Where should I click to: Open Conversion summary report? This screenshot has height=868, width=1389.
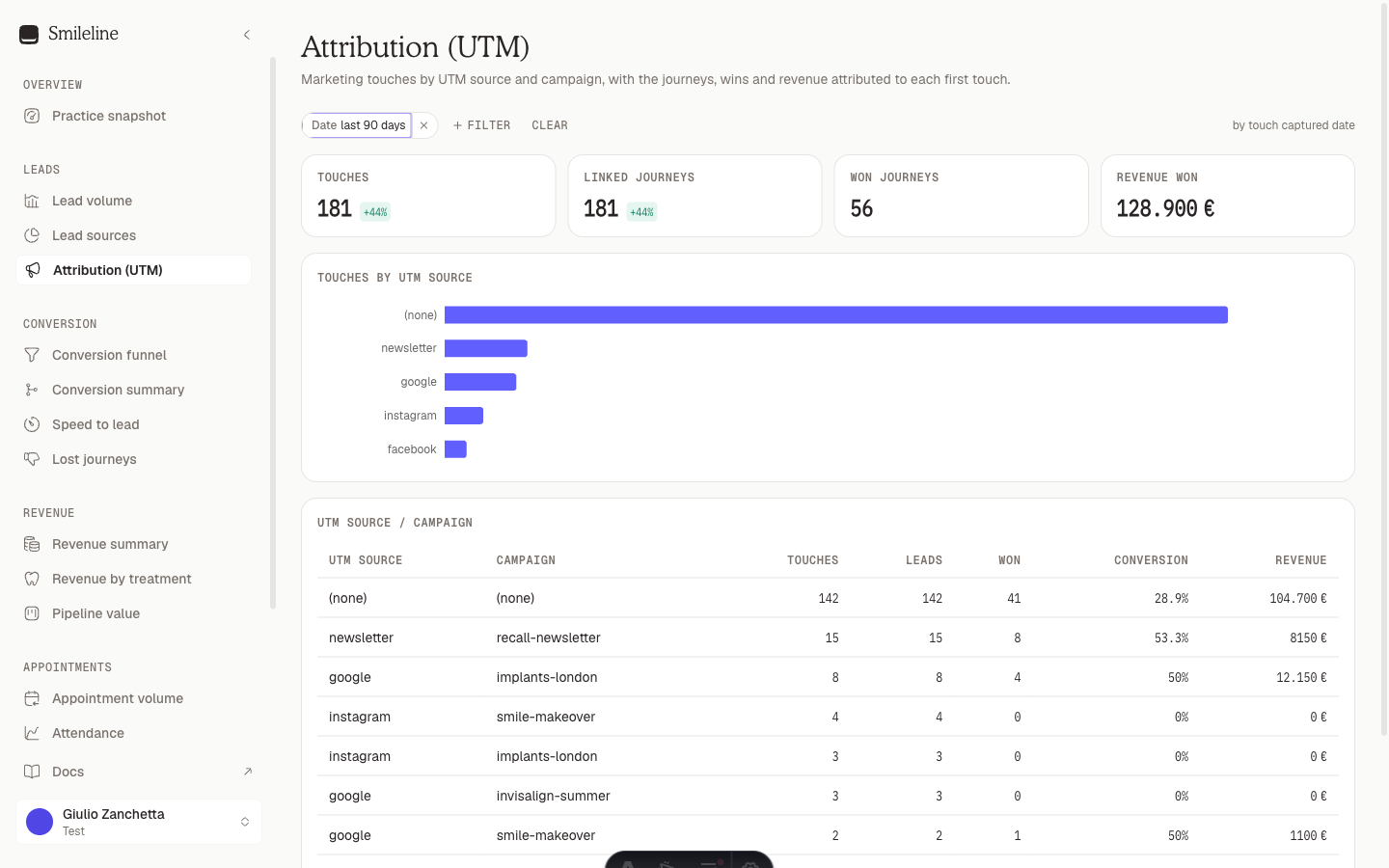[134, 390]
